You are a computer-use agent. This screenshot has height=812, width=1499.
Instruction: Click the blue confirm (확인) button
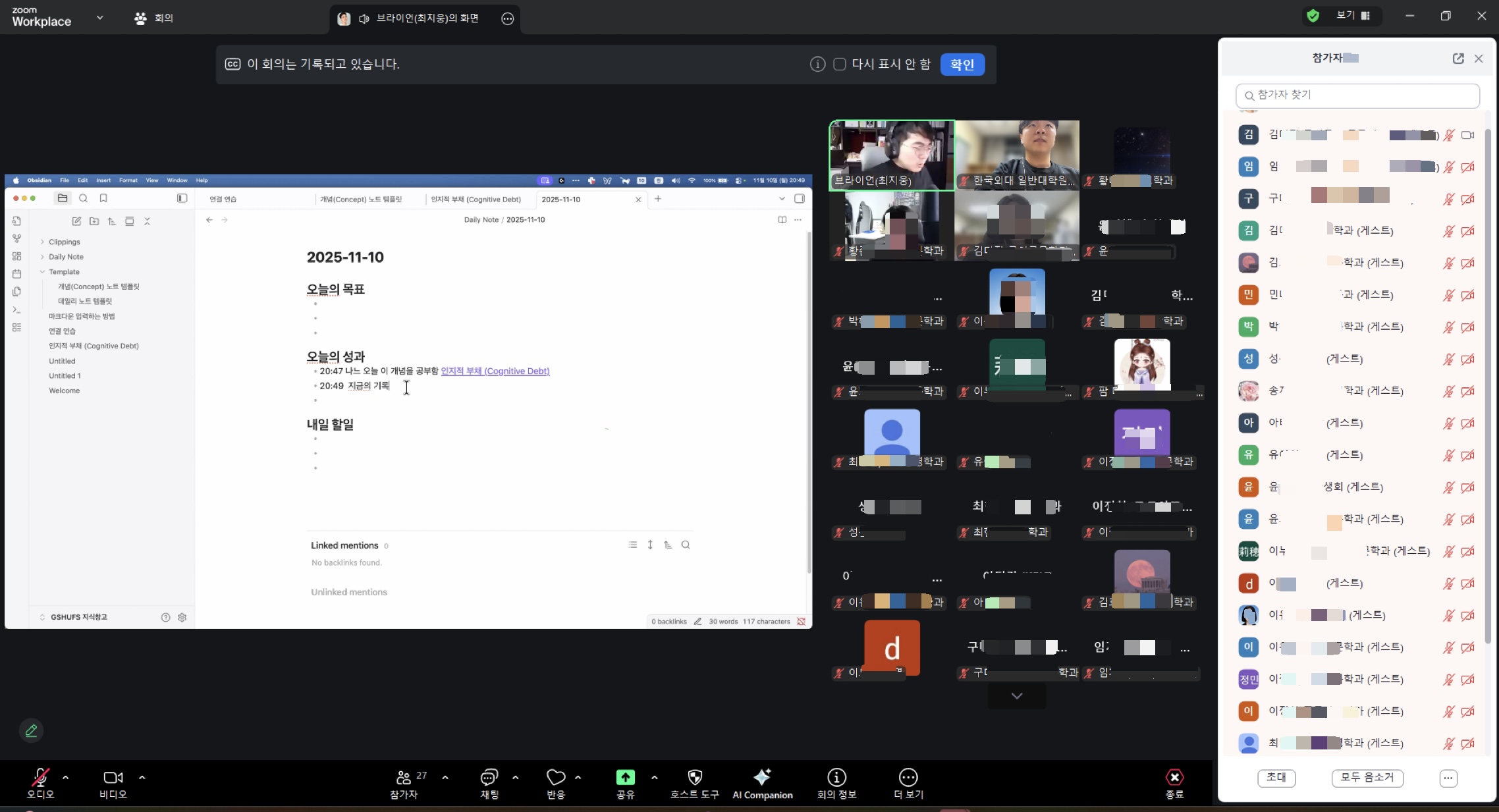pyautogui.click(x=962, y=65)
